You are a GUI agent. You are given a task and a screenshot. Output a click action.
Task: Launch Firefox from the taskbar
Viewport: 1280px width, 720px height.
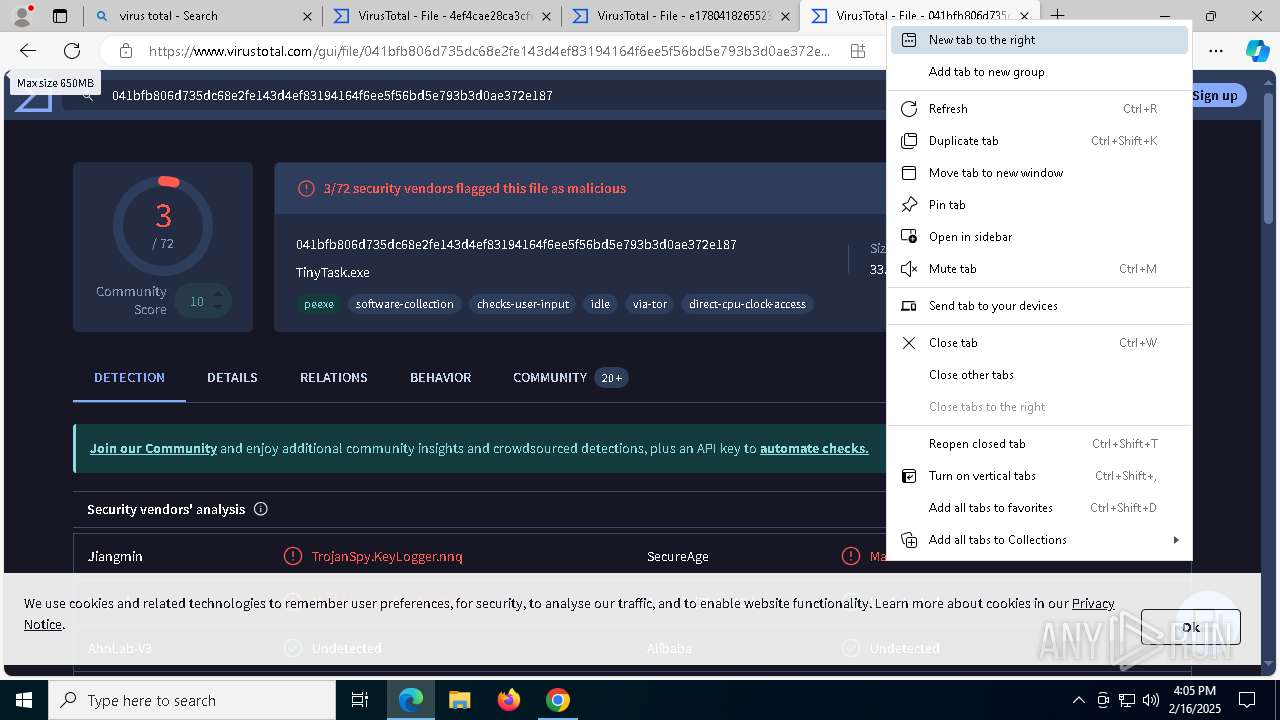(x=509, y=701)
